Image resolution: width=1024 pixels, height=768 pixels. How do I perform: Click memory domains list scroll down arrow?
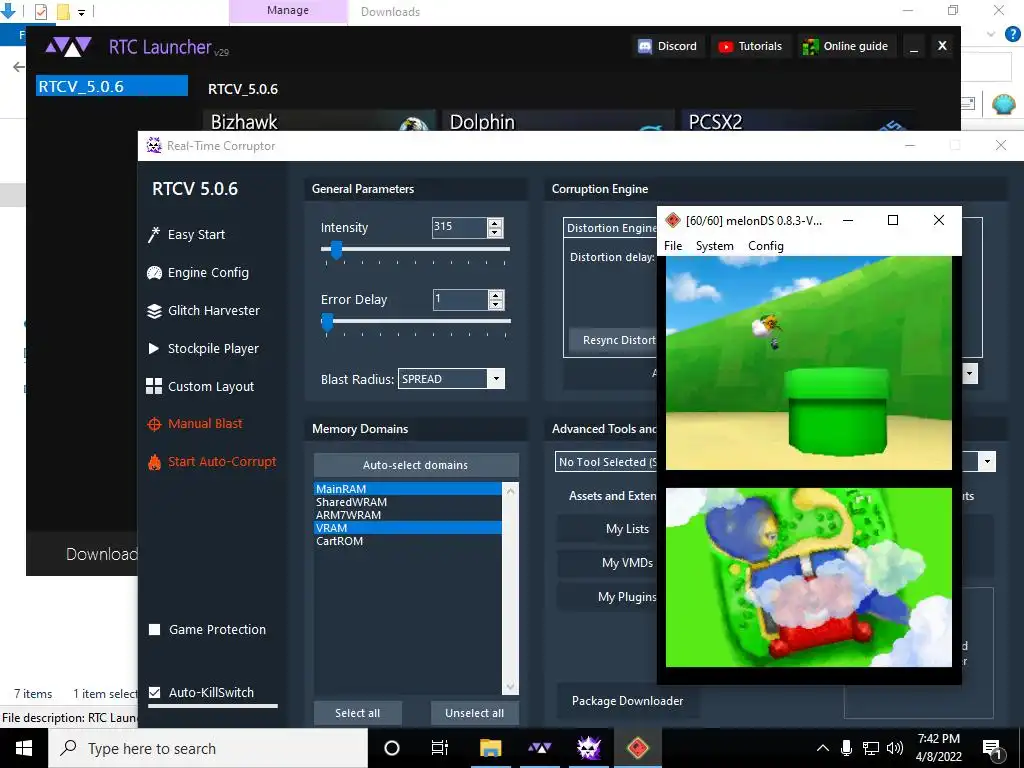tap(511, 687)
